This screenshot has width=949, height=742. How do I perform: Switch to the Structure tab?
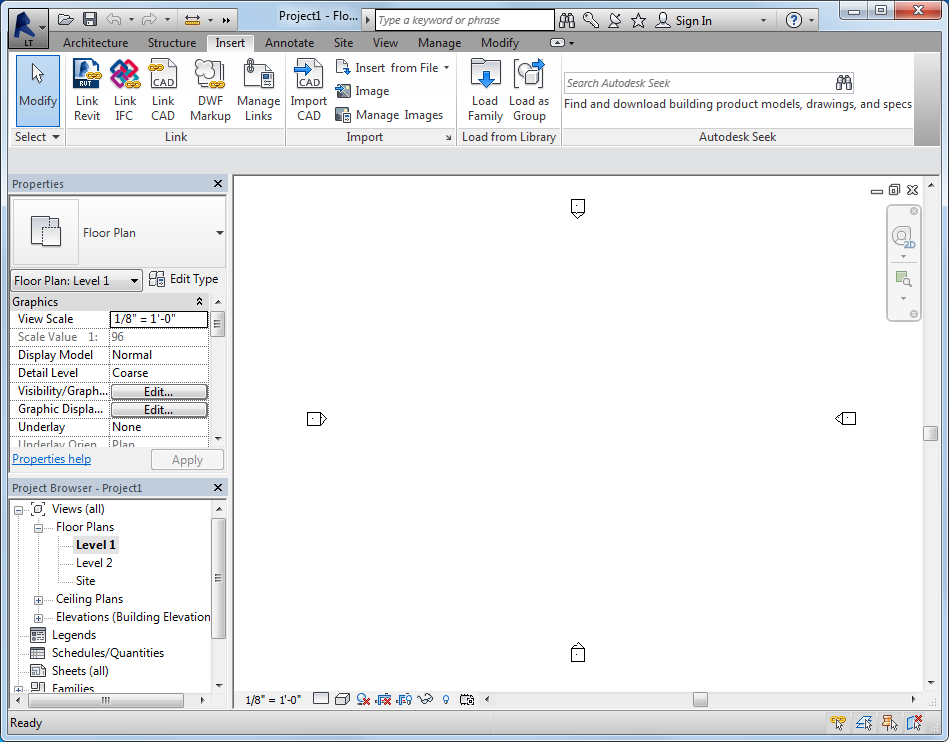(x=172, y=43)
